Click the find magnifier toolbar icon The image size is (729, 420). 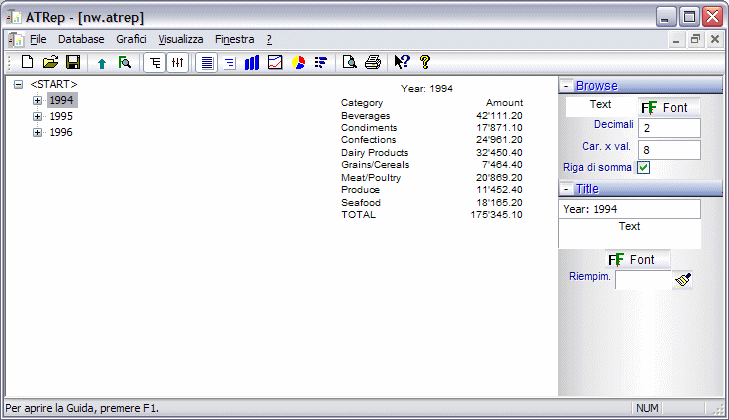[x=125, y=62]
